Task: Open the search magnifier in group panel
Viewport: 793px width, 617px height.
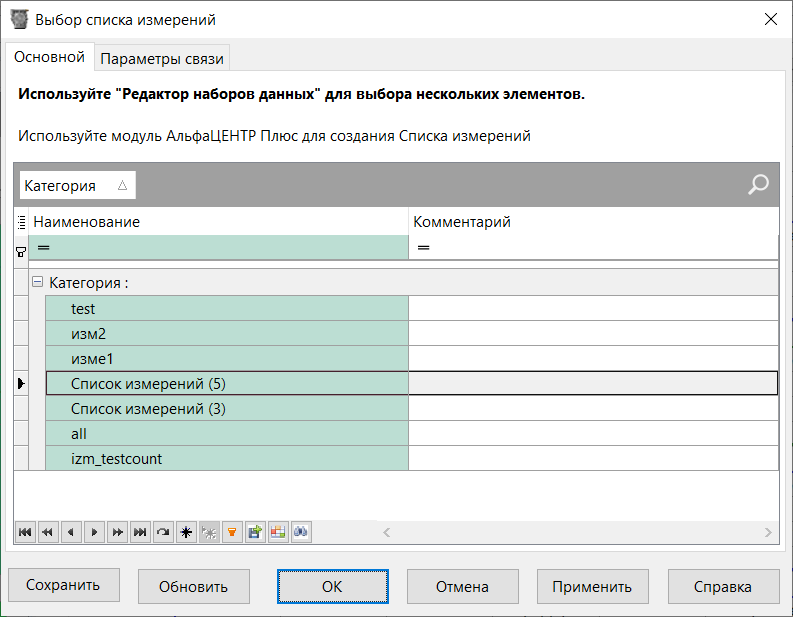Action: tap(759, 184)
